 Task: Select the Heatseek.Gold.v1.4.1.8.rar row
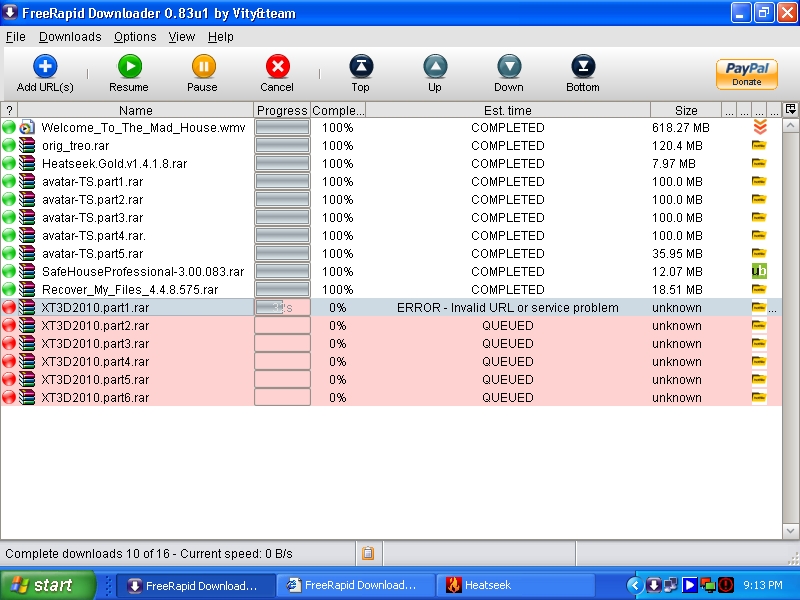point(114,164)
